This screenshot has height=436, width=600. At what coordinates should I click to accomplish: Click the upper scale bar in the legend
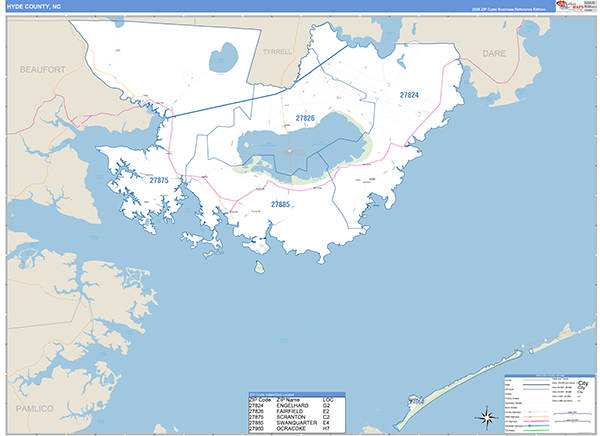click(572, 413)
